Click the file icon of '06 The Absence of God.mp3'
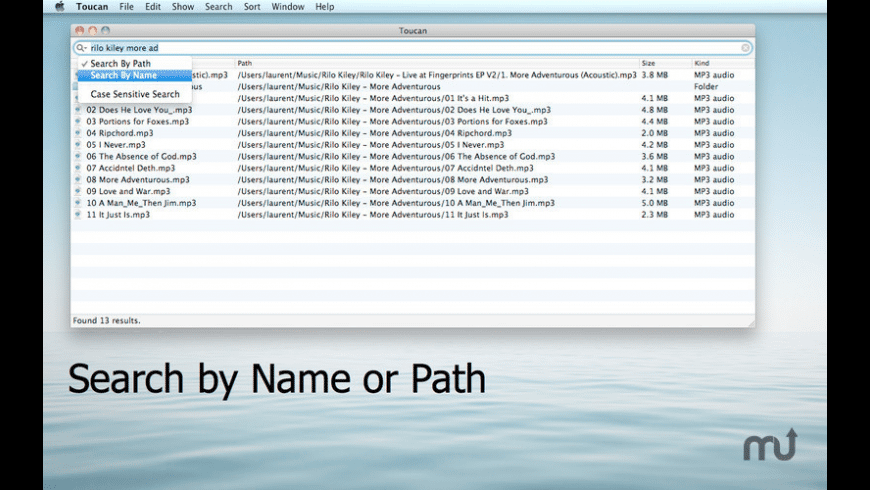The height and width of the screenshot is (490, 870). point(78,156)
